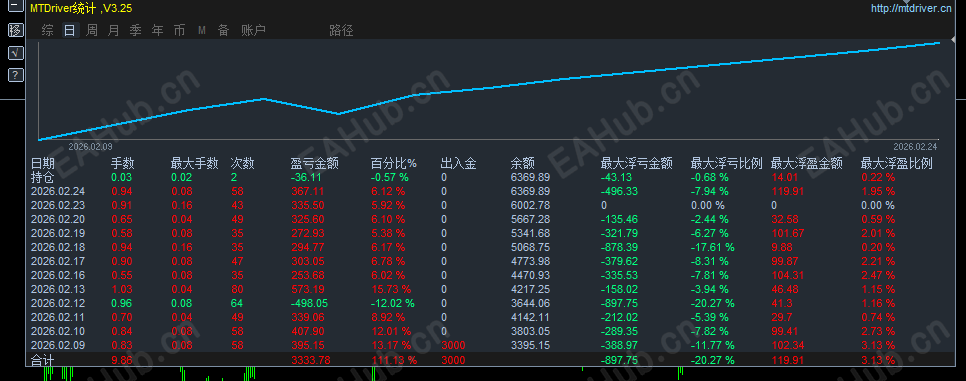Image resolution: width=966 pixels, height=381 pixels.
Task: Switch to the 周 weekly tab
Action: coord(91,30)
